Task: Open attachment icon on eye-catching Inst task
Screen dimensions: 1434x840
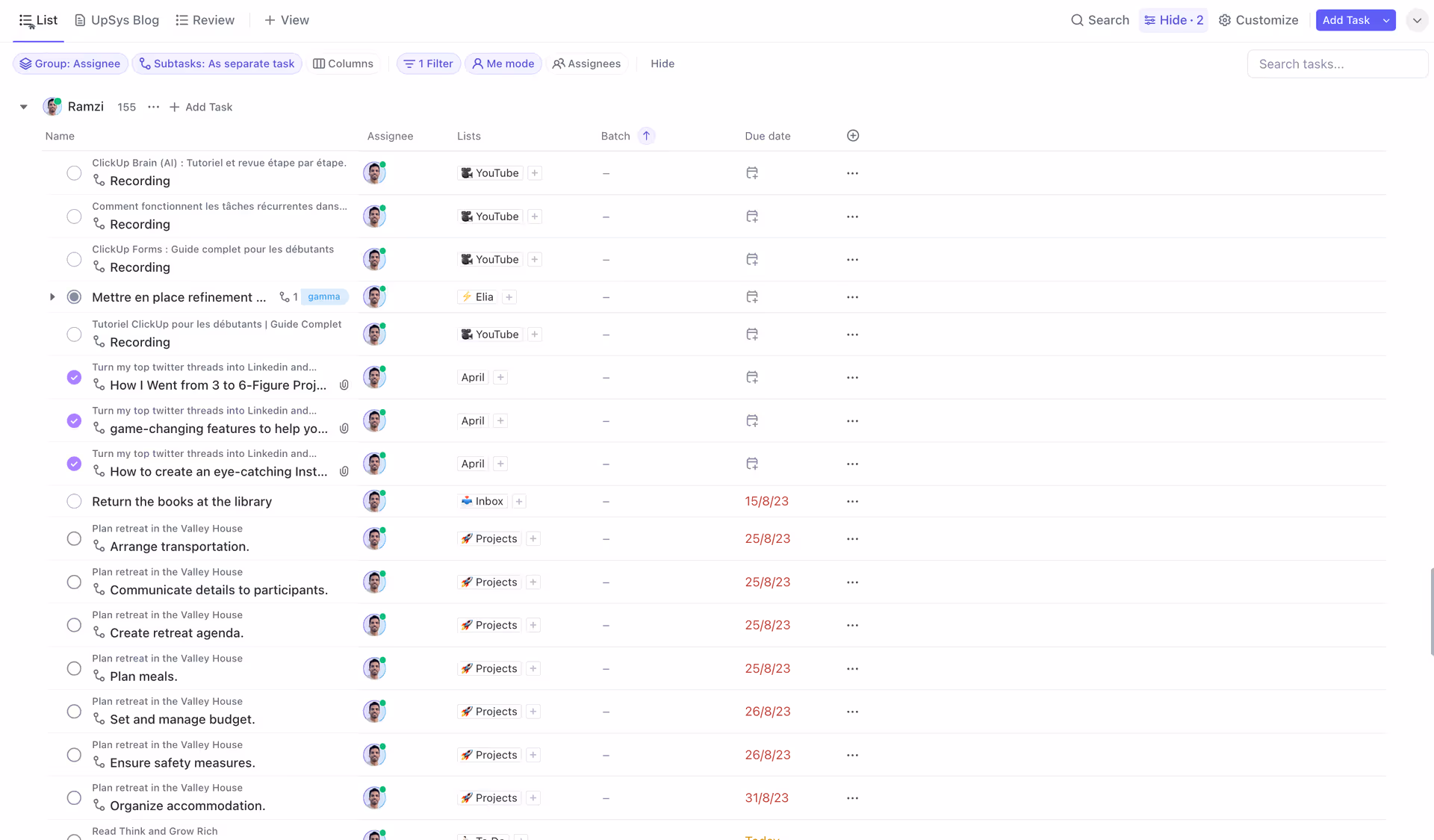Action: coord(344,472)
